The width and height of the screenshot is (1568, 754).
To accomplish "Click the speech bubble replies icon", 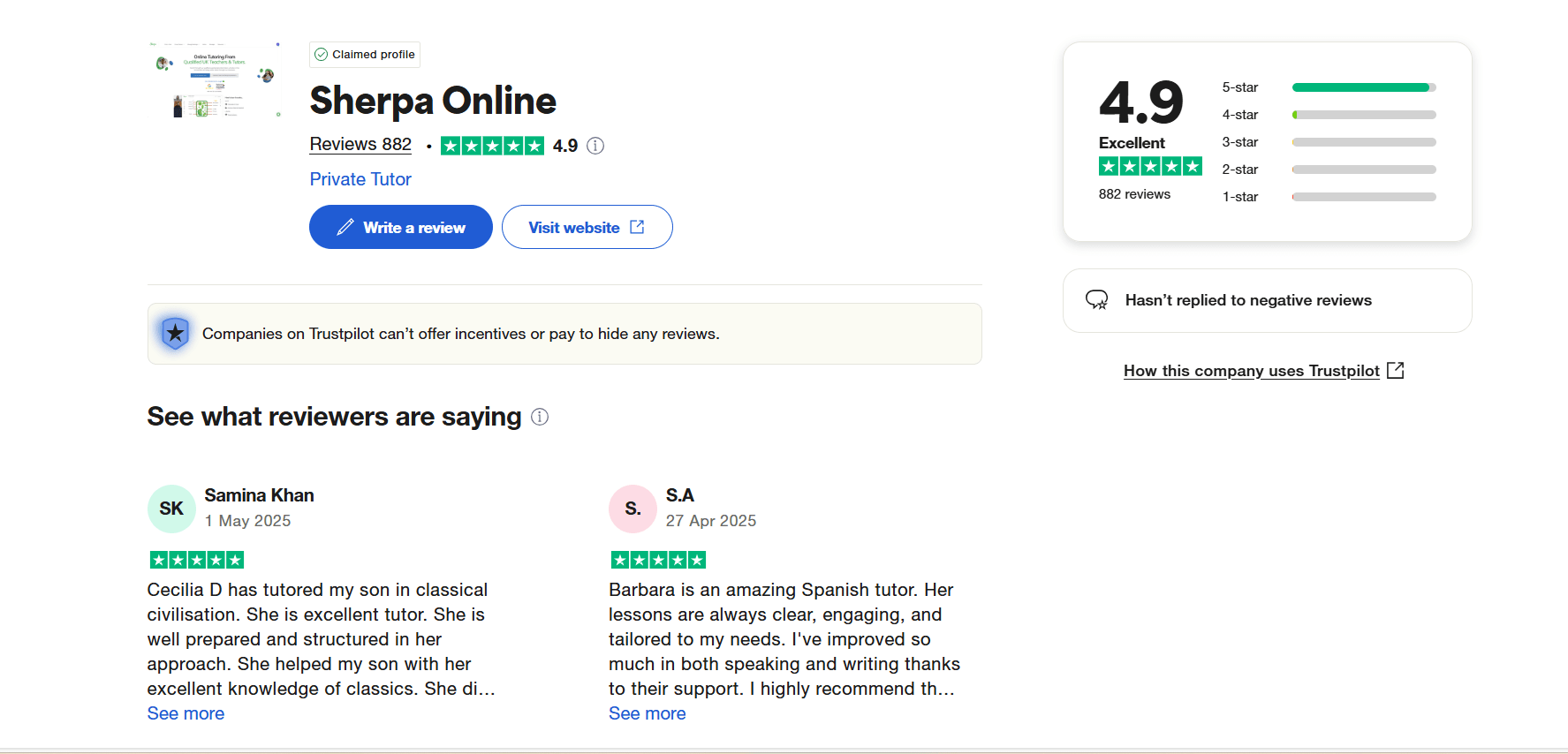I will (1096, 300).
